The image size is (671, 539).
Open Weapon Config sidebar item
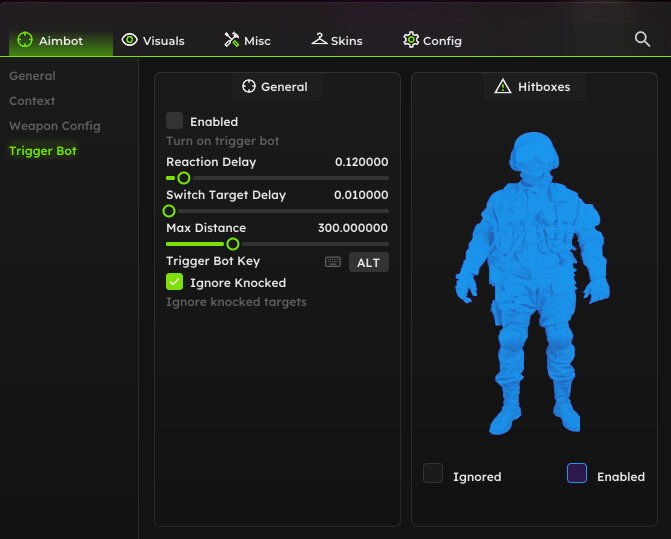tap(55, 126)
